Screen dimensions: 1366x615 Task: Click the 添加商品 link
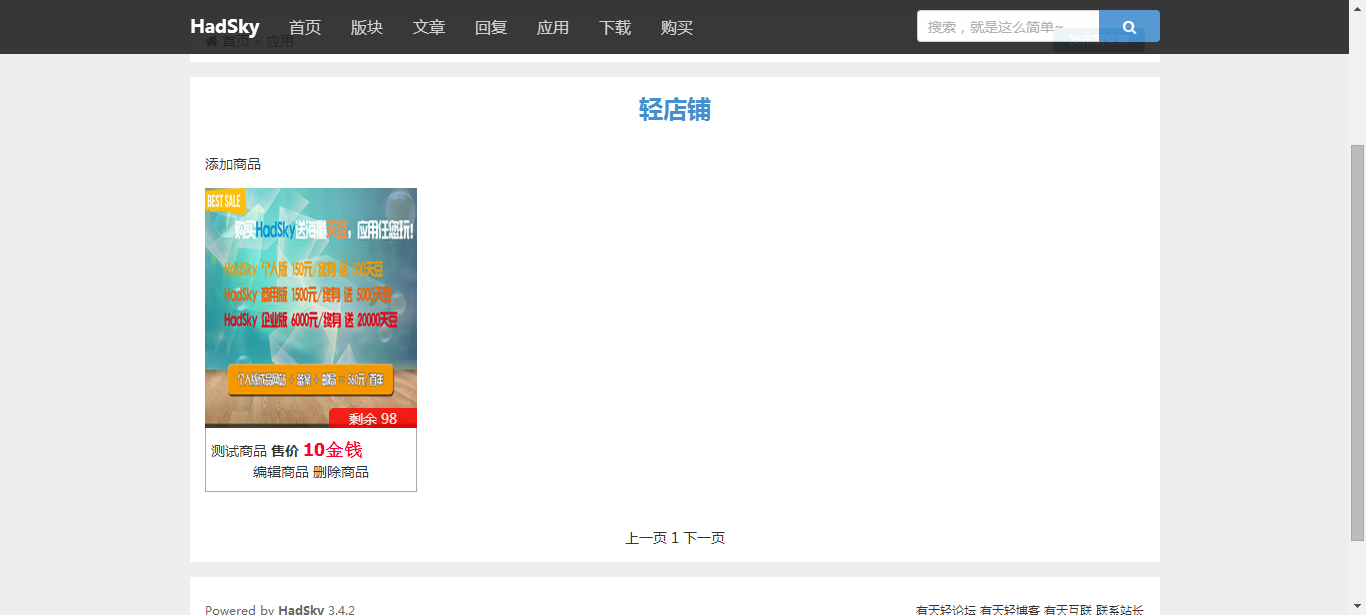[233, 164]
